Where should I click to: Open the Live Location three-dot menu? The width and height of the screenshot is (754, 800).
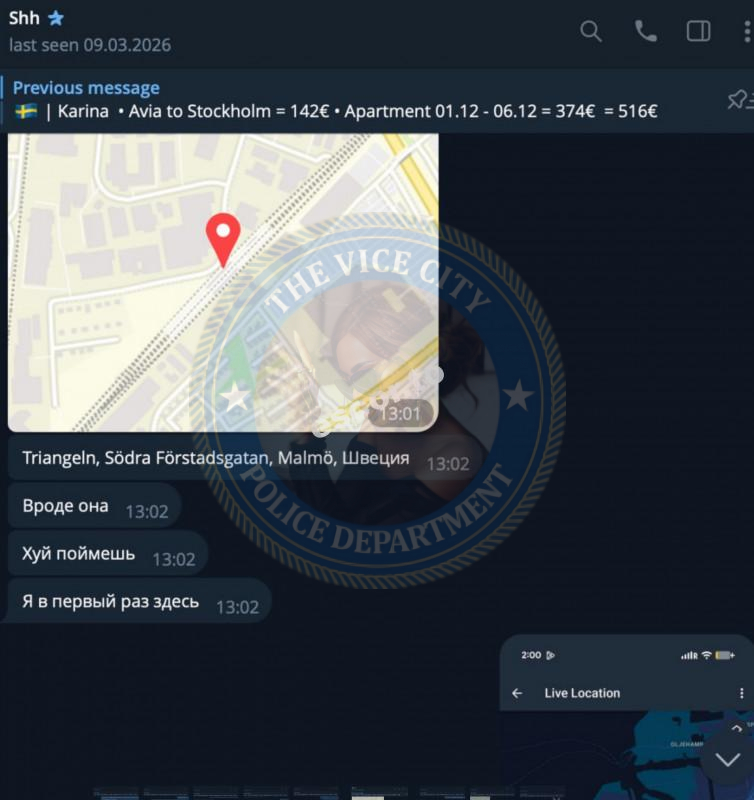coord(741,693)
